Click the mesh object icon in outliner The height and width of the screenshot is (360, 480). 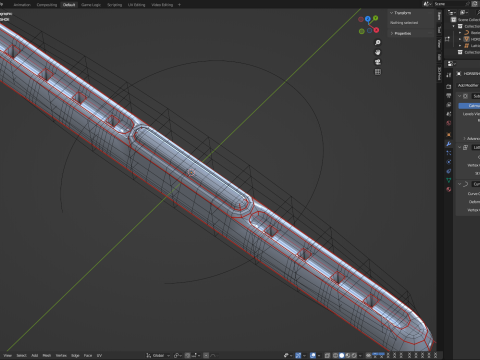467,39
